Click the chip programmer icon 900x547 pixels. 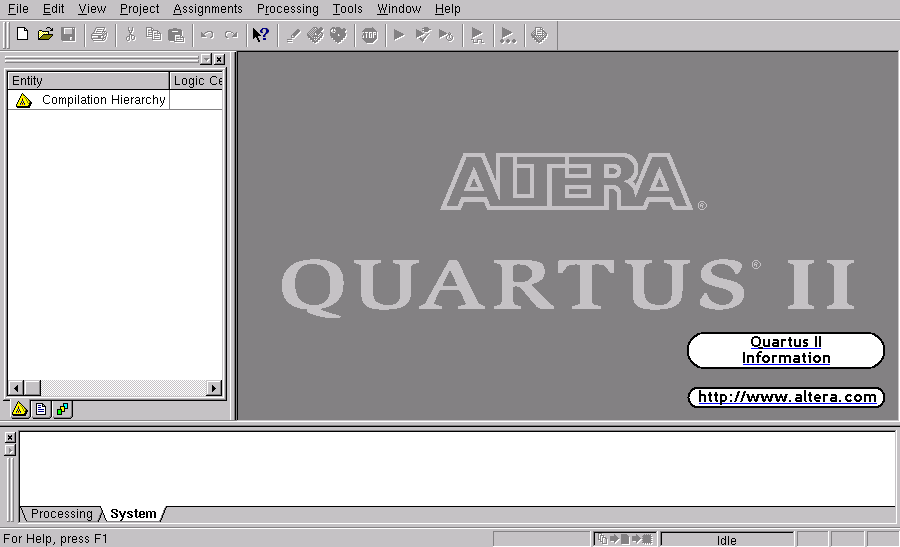(x=539, y=35)
